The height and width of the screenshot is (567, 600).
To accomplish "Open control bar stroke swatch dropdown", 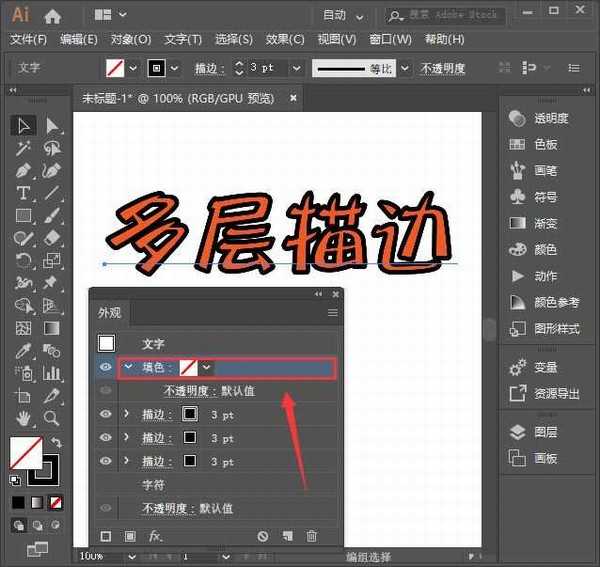I will tap(174, 68).
